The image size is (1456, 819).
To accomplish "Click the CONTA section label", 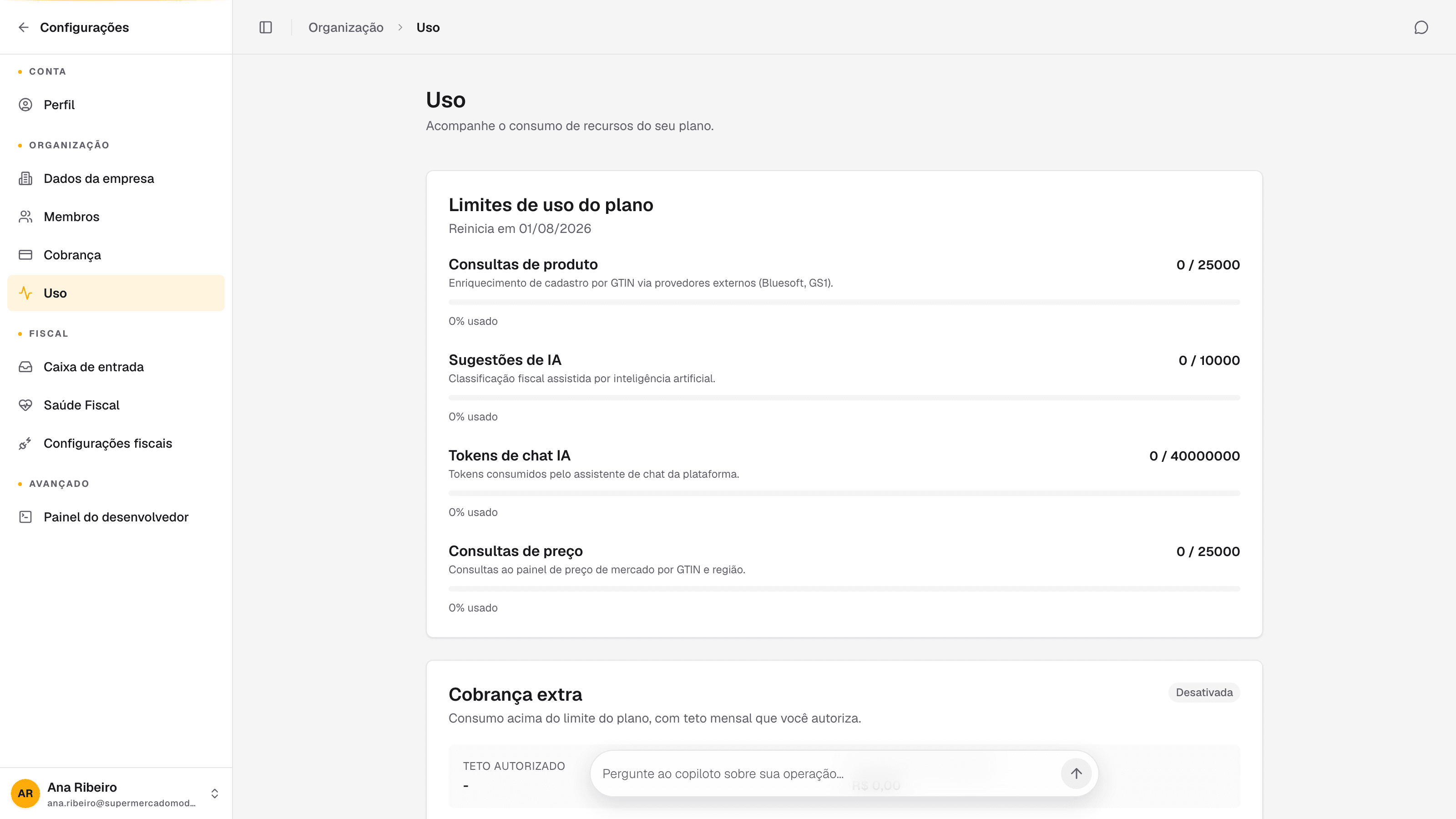I will (x=47, y=71).
